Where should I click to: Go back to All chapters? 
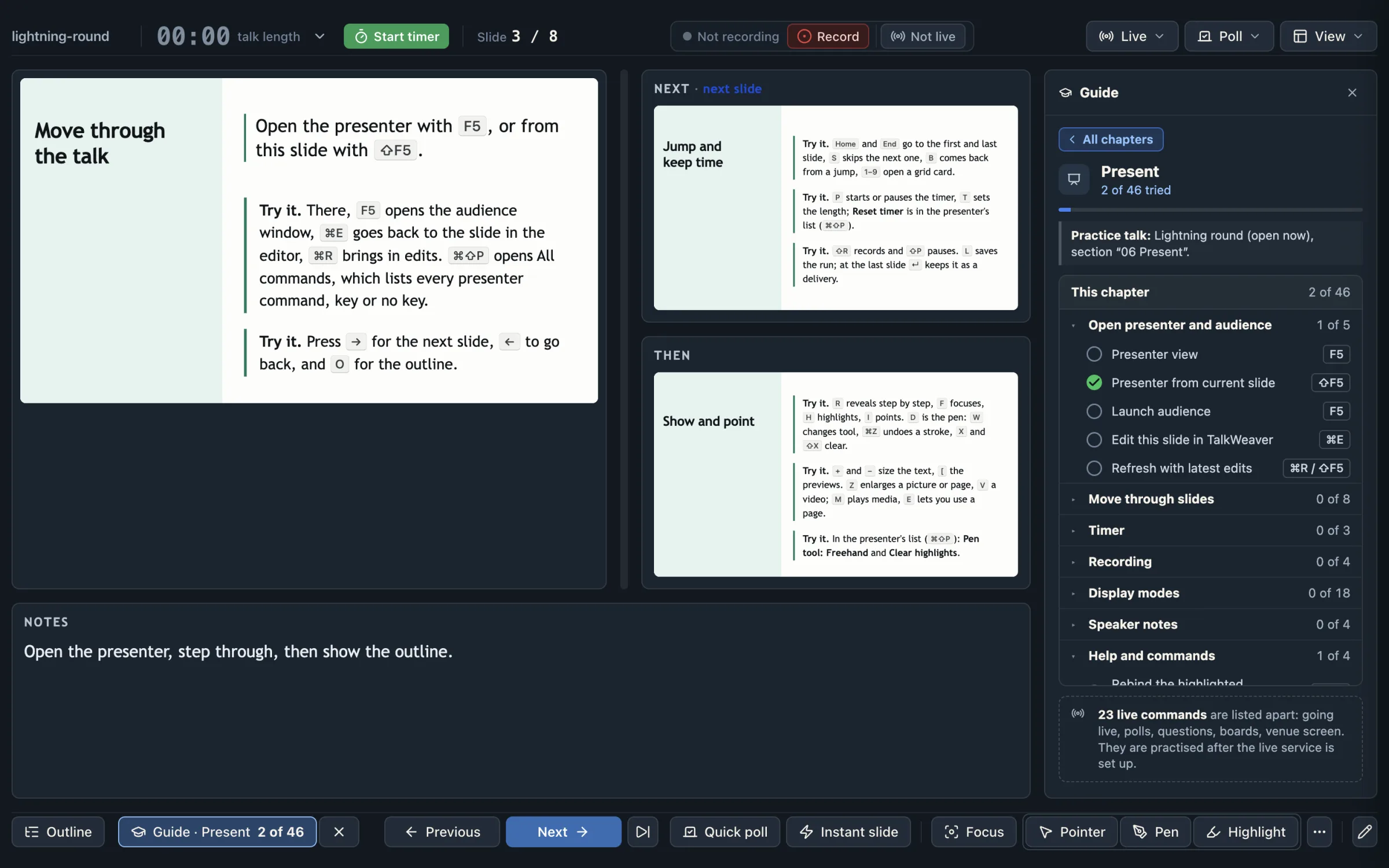pyautogui.click(x=1111, y=139)
